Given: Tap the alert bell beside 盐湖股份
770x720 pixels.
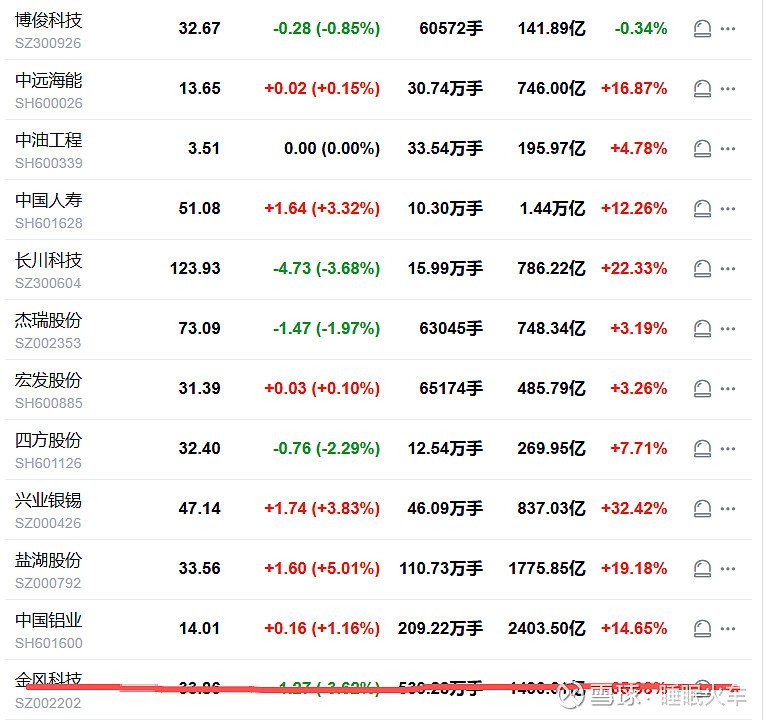Looking at the screenshot, I should coord(702,569).
